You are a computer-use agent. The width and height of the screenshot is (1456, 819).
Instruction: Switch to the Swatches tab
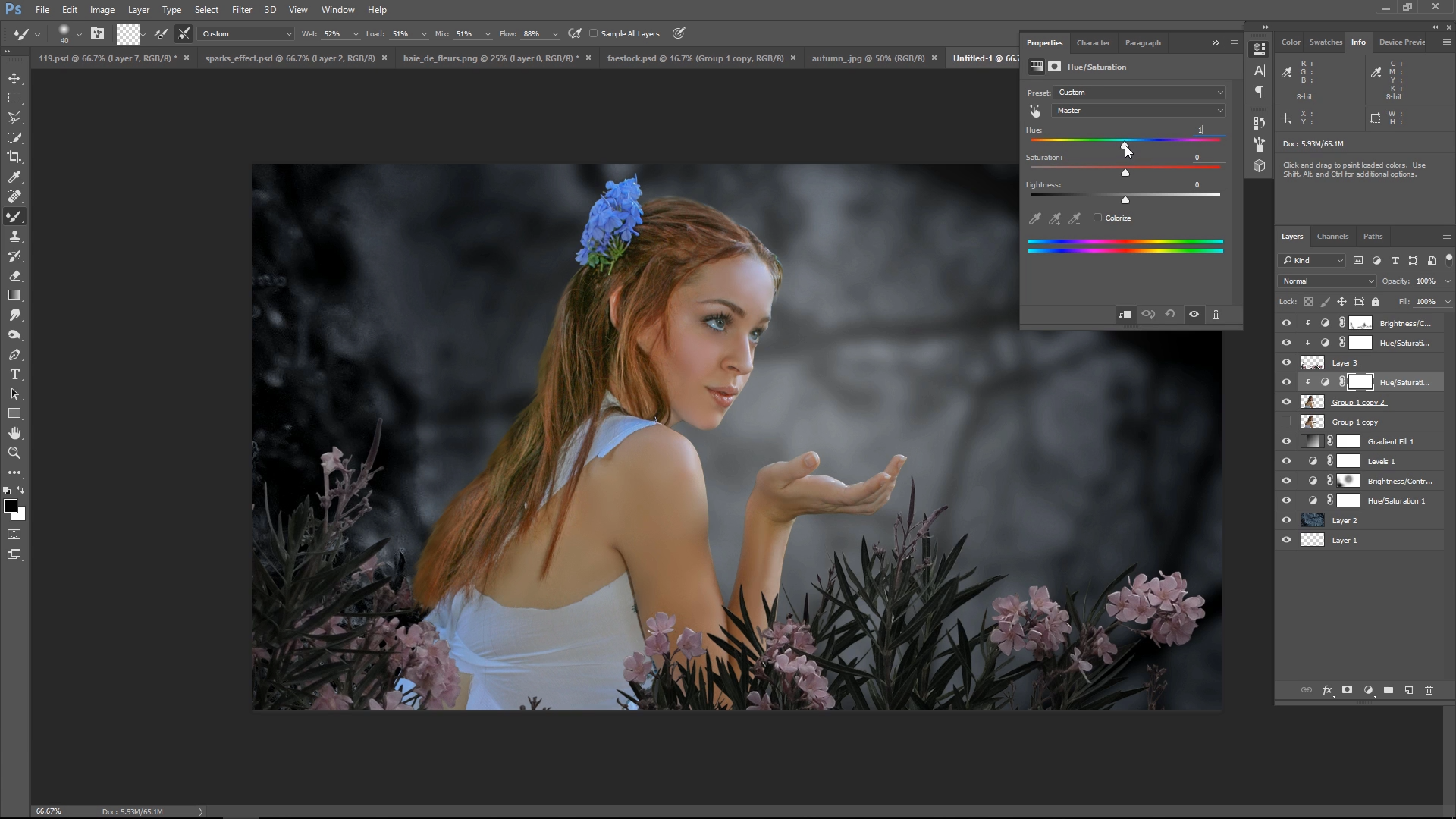pyautogui.click(x=1326, y=42)
